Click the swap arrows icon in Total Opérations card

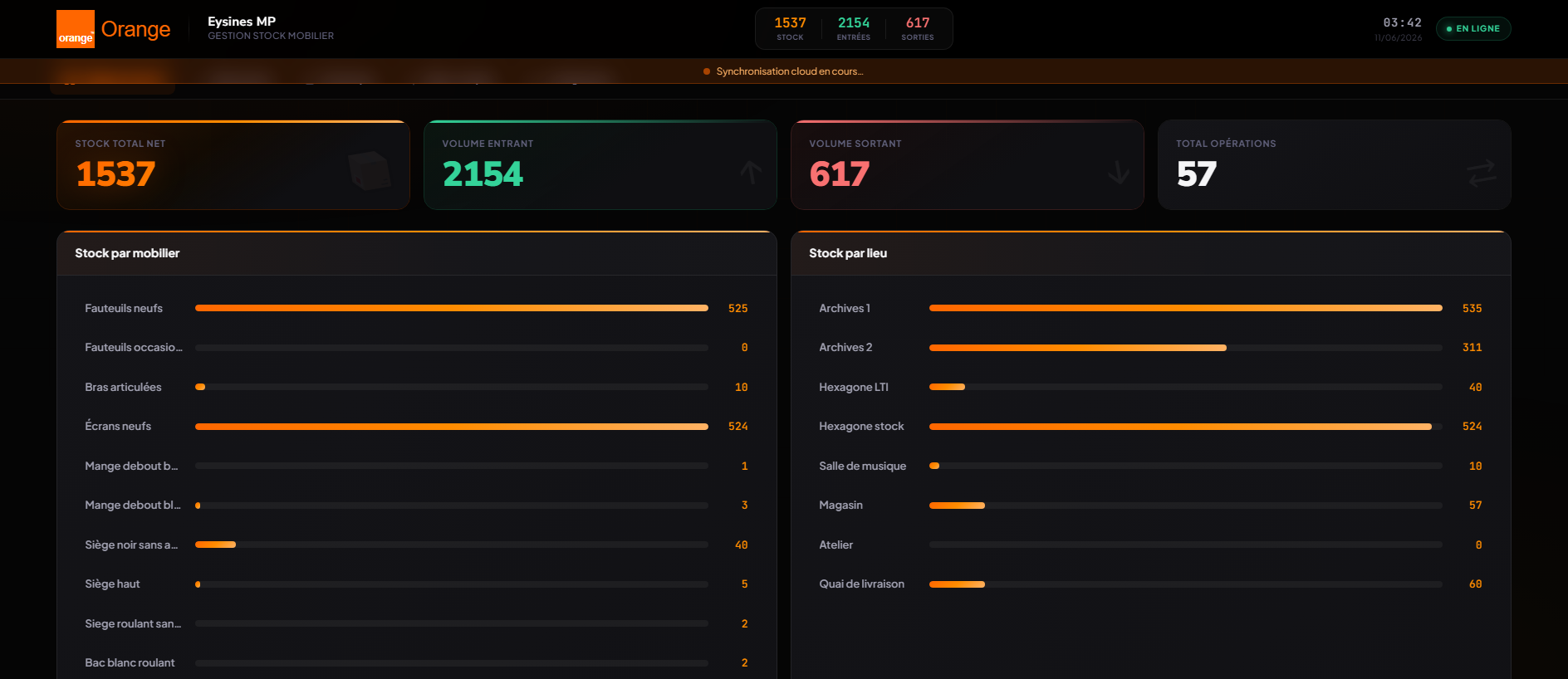(1482, 173)
